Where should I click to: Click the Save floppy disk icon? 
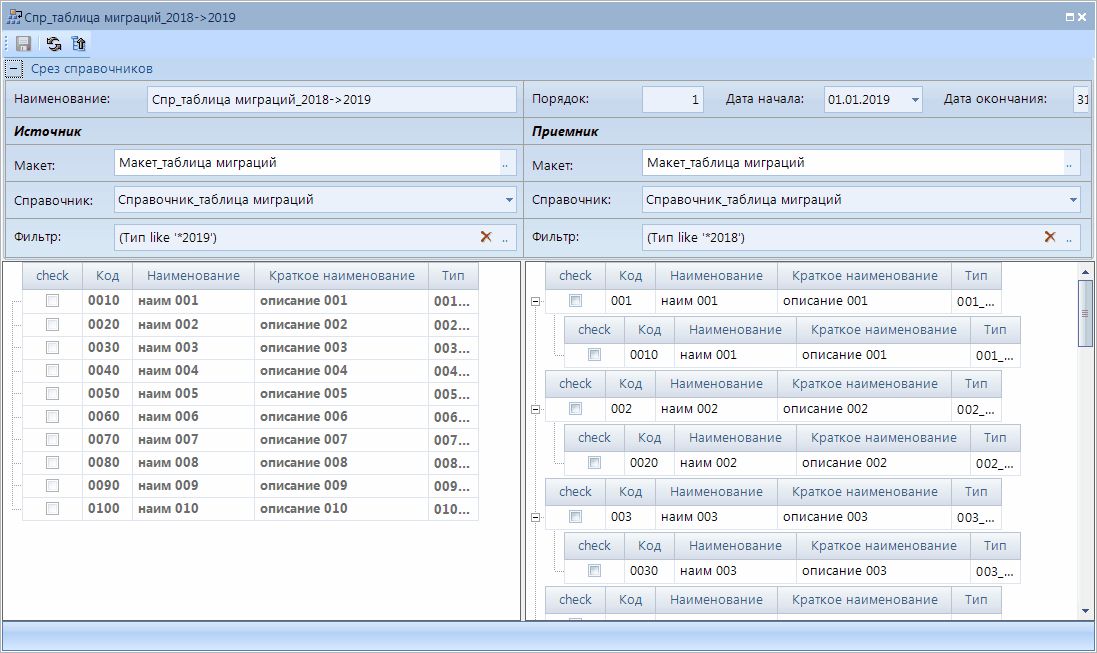[x=24, y=43]
